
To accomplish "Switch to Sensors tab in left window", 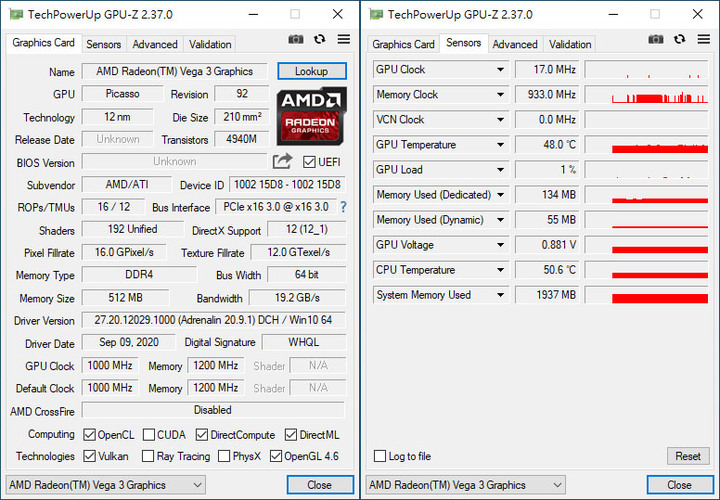I will point(103,45).
